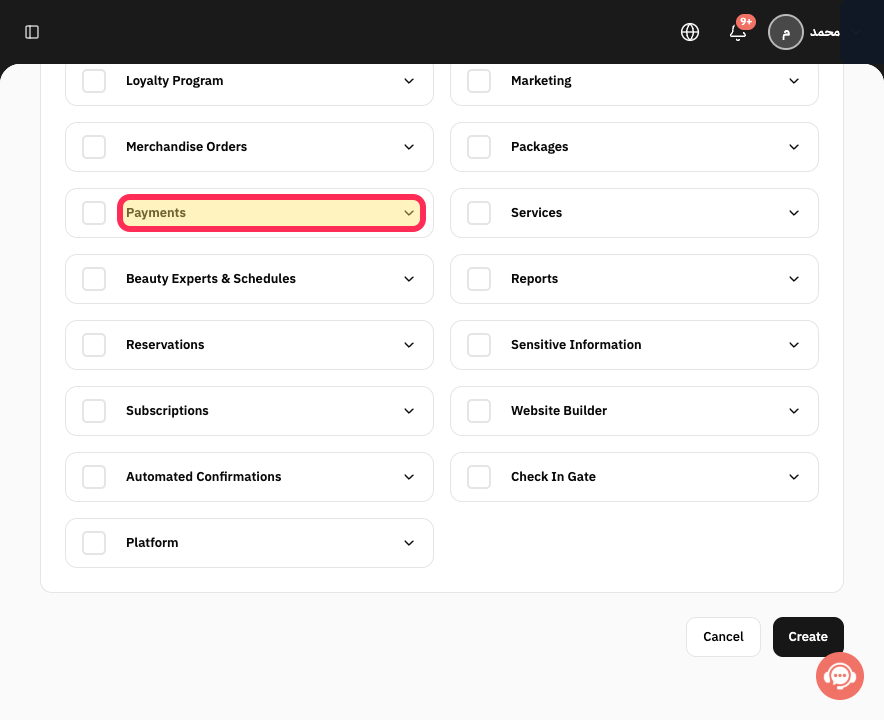This screenshot has height=720, width=884.
Task: Tick the Sensitive Information checkbox
Action: (x=479, y=345)
